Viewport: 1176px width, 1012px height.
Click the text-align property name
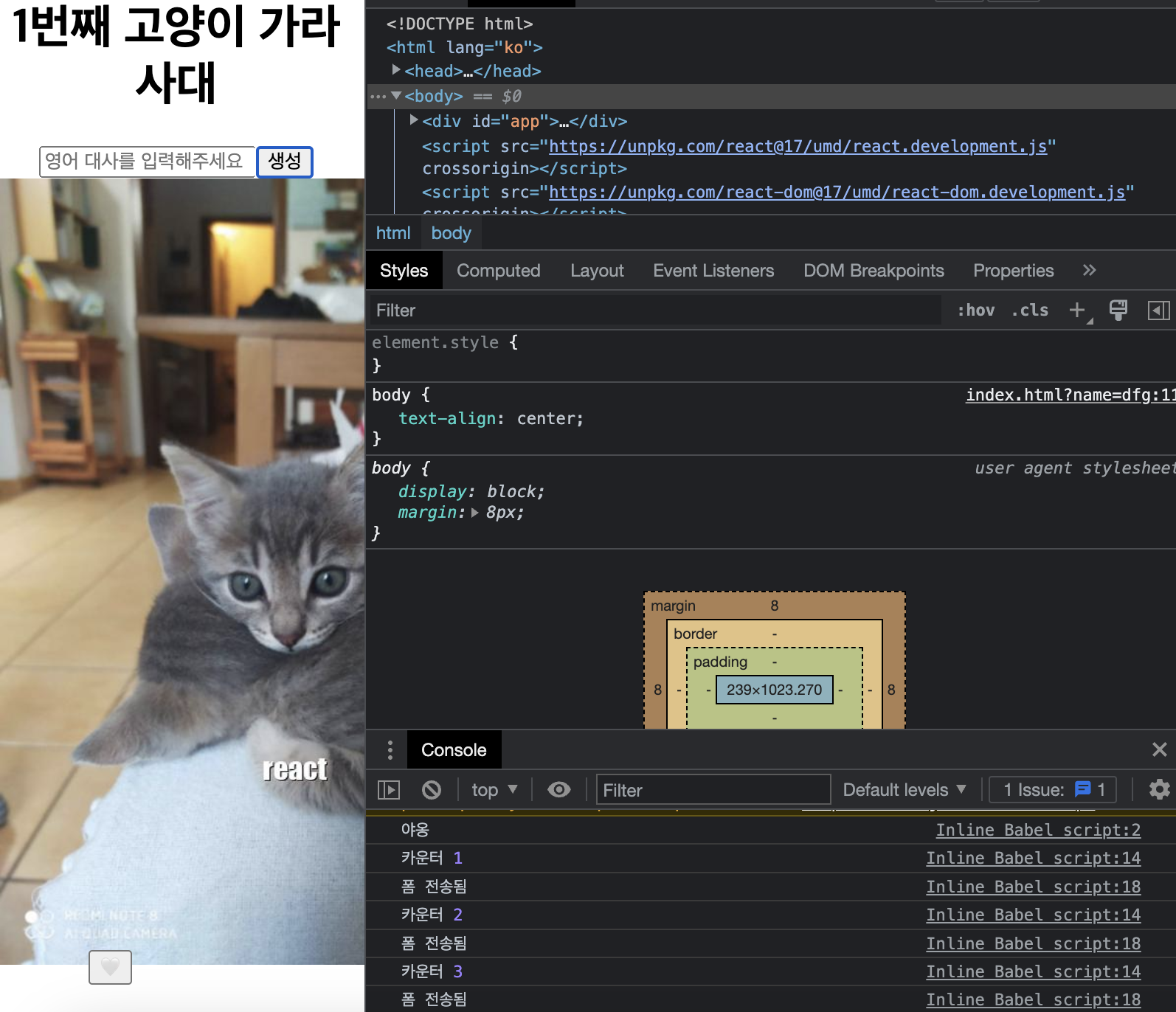(x=447, y=418)
